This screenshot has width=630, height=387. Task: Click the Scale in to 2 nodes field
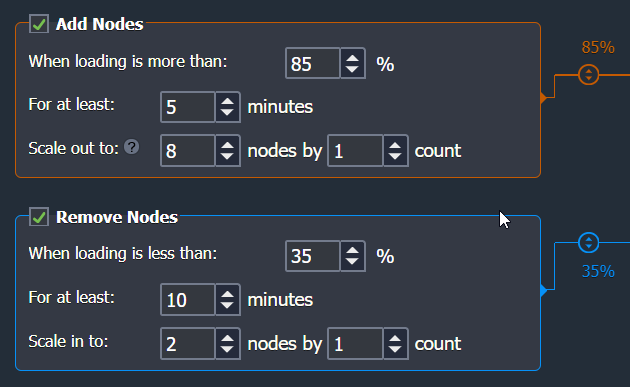pyautogui.click(x=188, y=344)
